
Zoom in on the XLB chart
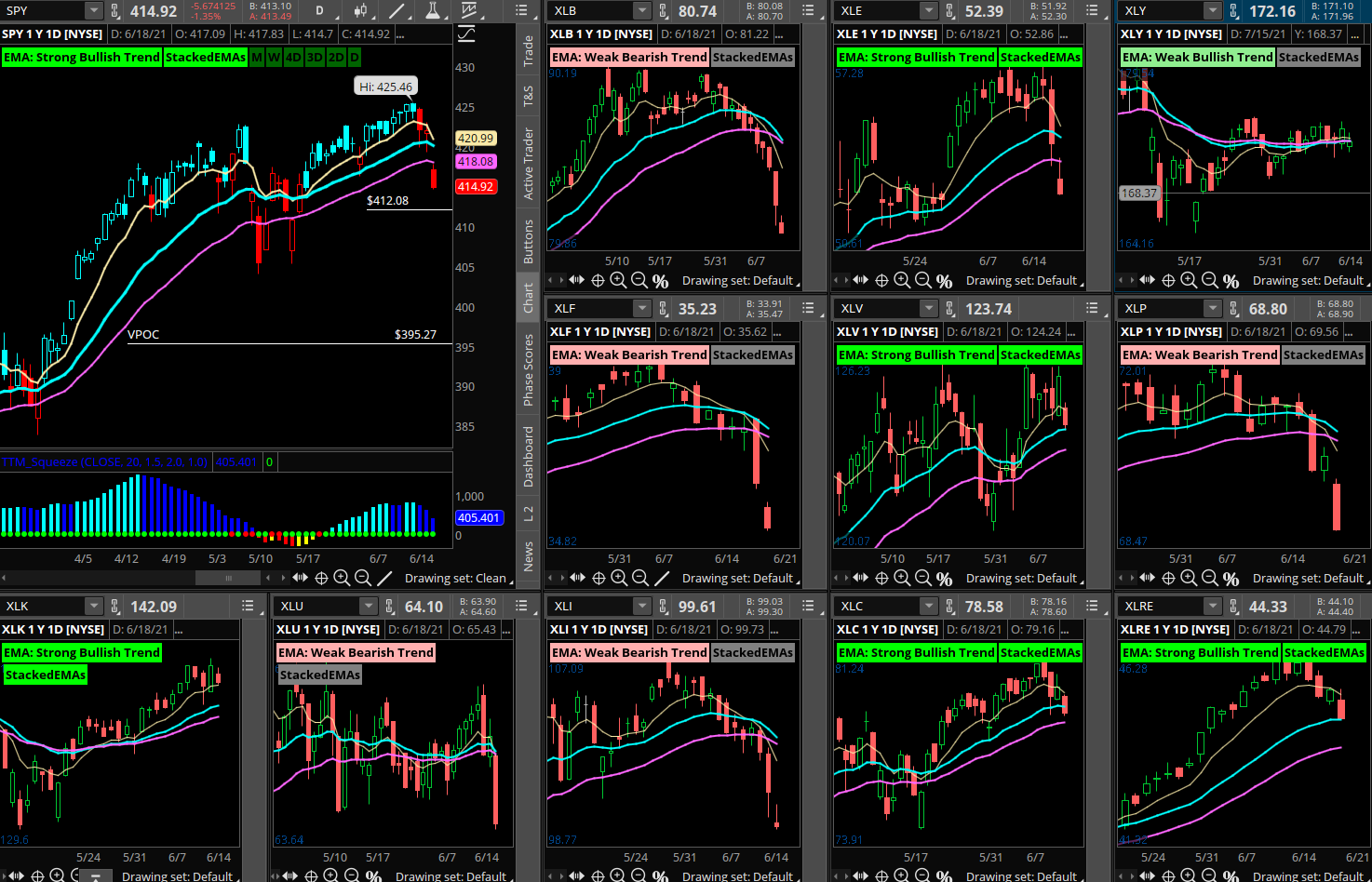[x=618, y=280]
